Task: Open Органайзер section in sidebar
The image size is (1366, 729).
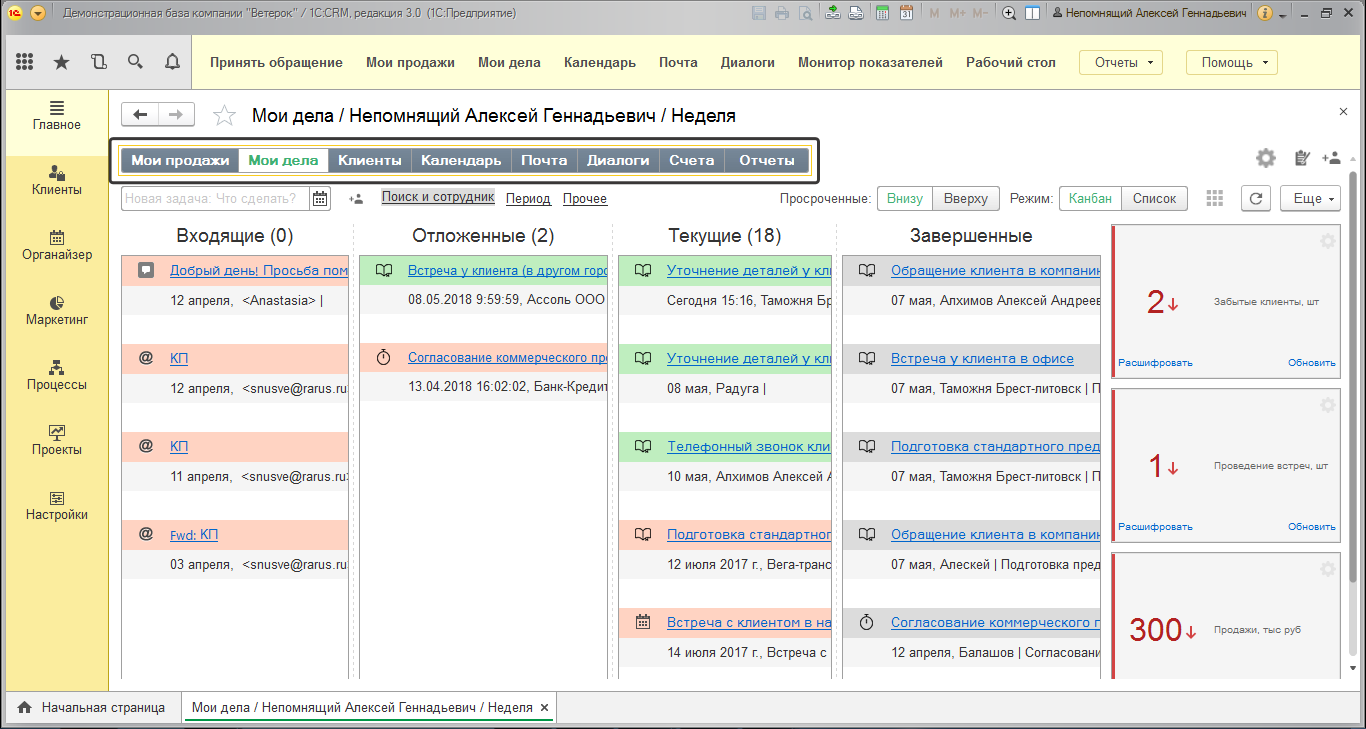Action: (57, 246)
